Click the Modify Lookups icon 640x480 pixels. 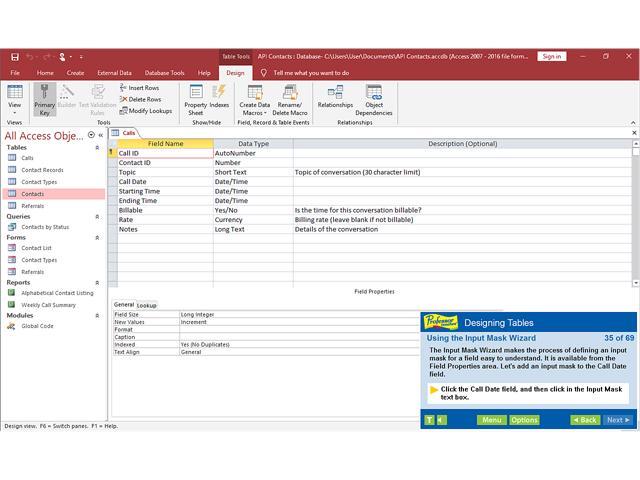(x=145, y=111)
